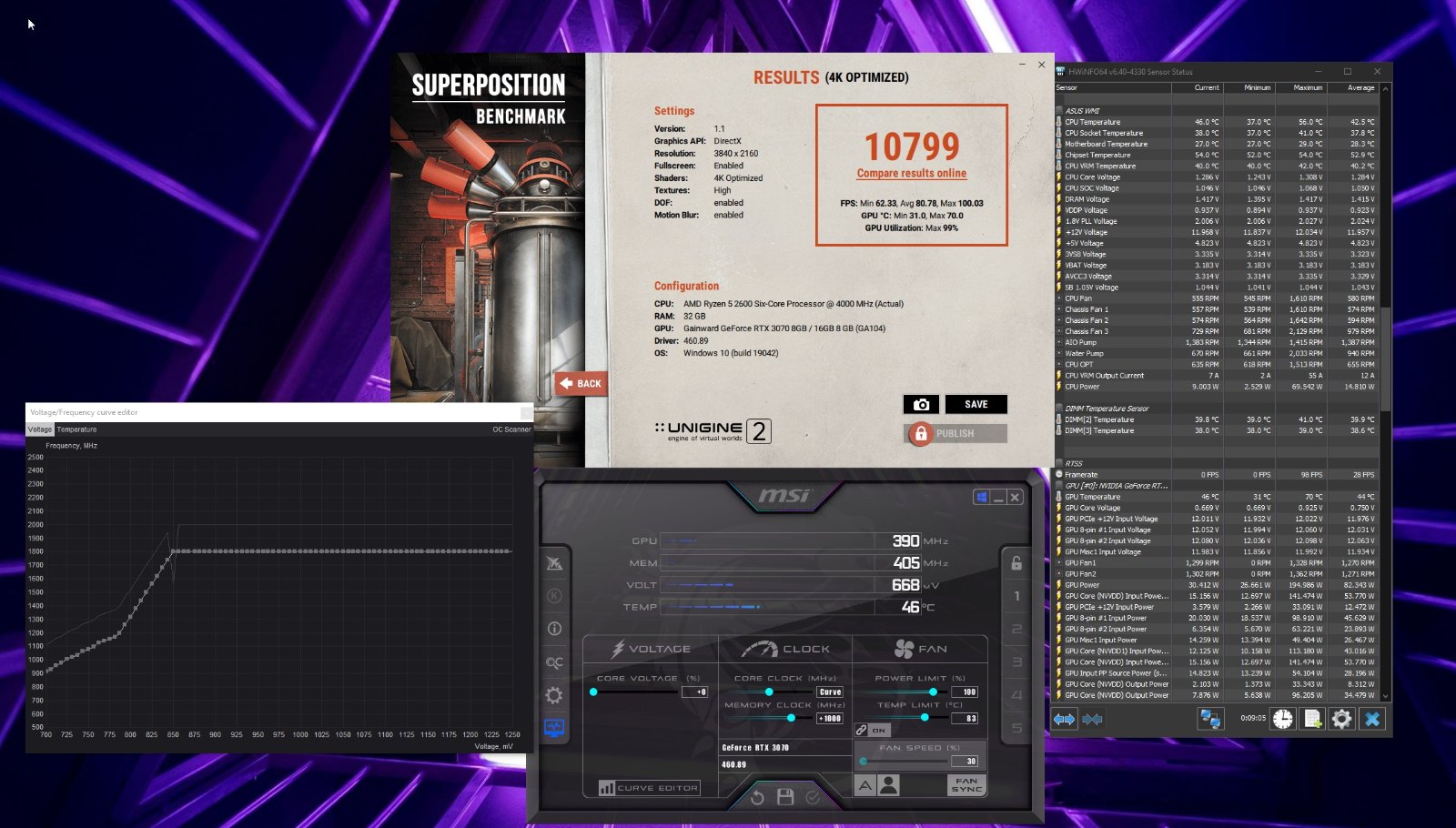The width and height of the screenshot is (1456, 828).
Task: Click the CPU Temperature row in HWiNFO
Action: [1217, 122]
